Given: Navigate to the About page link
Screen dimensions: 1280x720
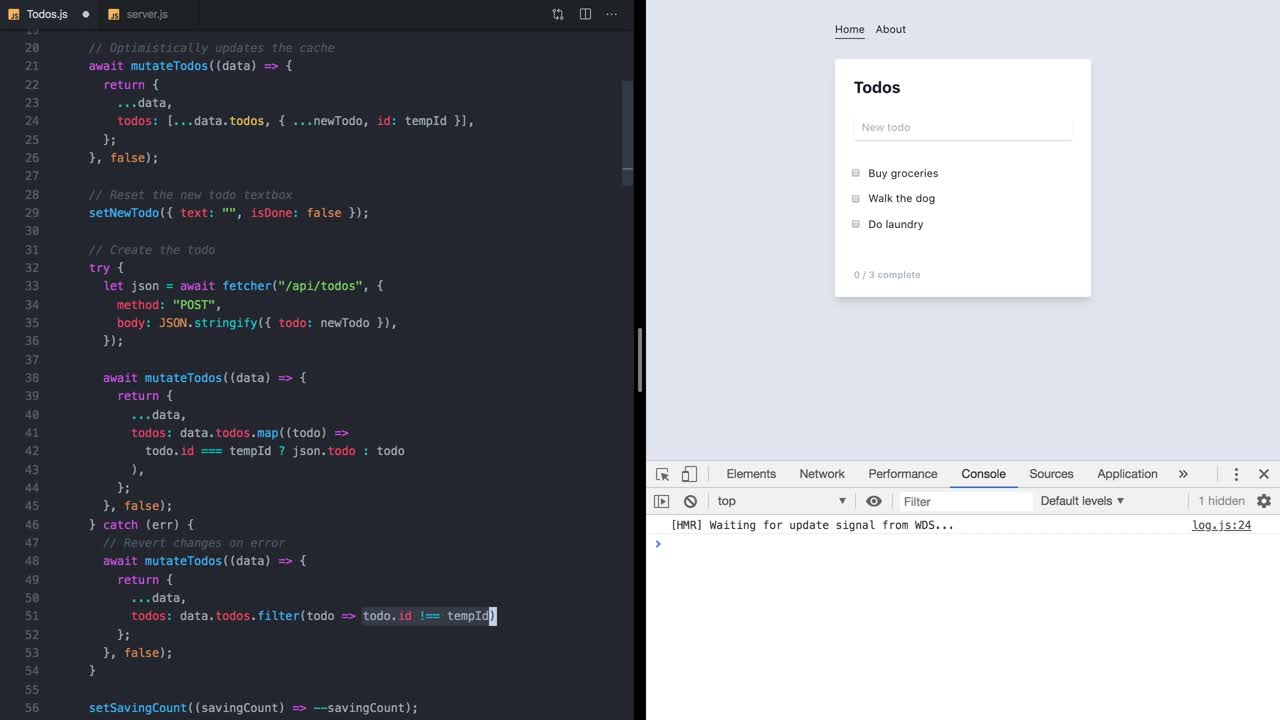Looking at the screenshot, I should pyautogui.click(x=890, y=29).
